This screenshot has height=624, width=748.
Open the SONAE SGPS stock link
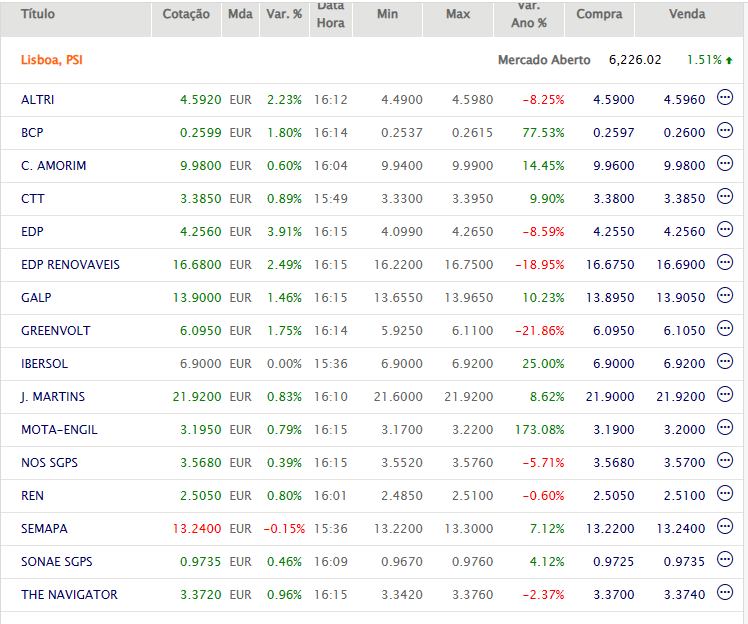click(56, 562)
